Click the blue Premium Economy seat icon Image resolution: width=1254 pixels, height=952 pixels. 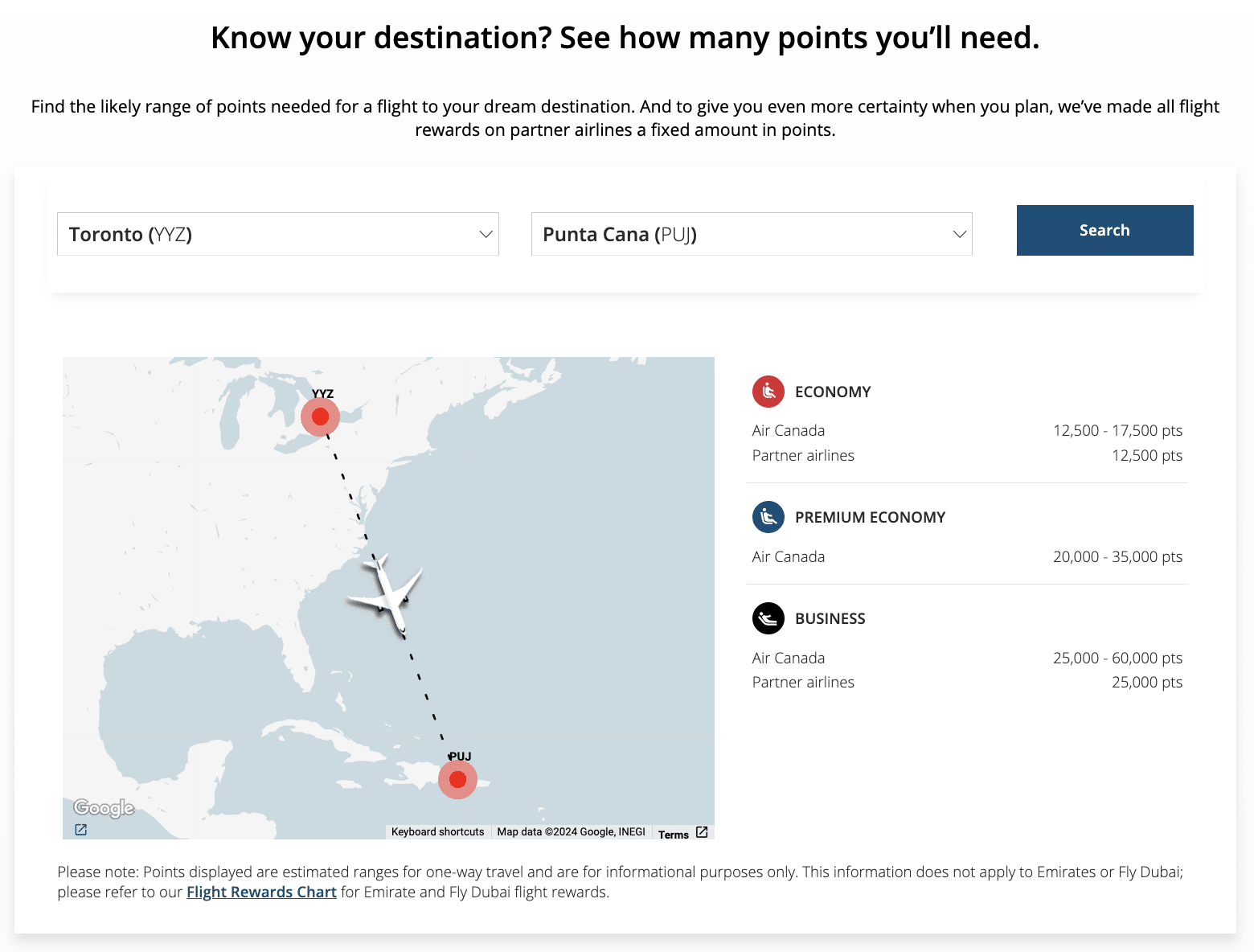click(x=768, y=517)
